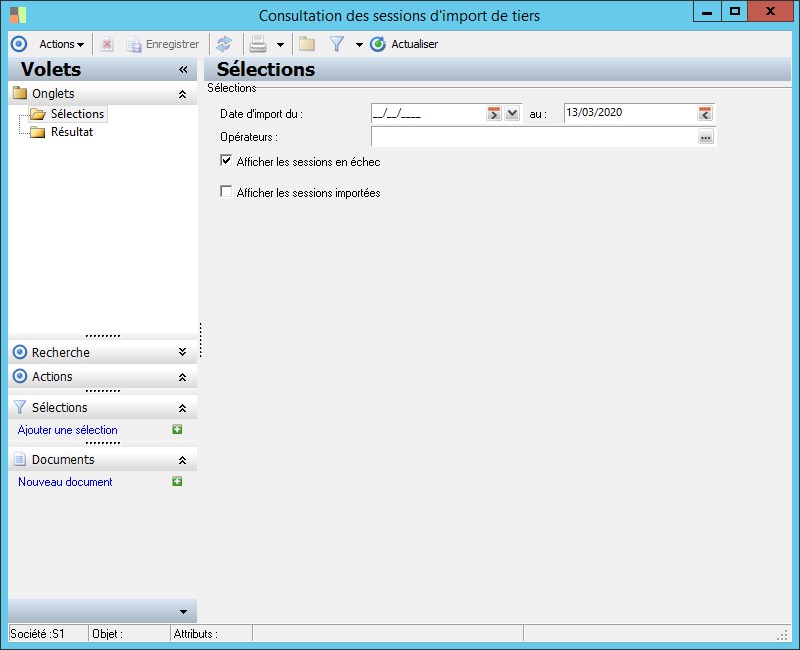Click the Date d'import du start date field
The image size is (800, 650).
(428, 113)
